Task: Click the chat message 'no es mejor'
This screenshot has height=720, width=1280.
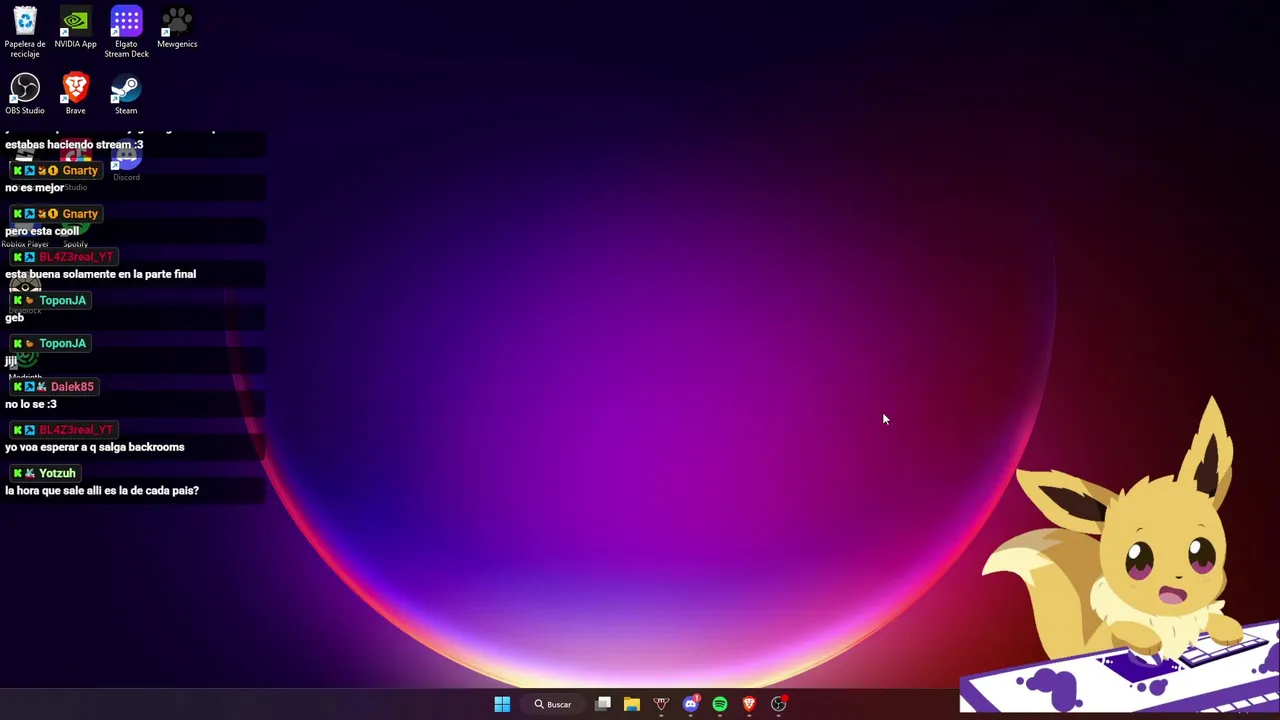Action: coord(35,187)
